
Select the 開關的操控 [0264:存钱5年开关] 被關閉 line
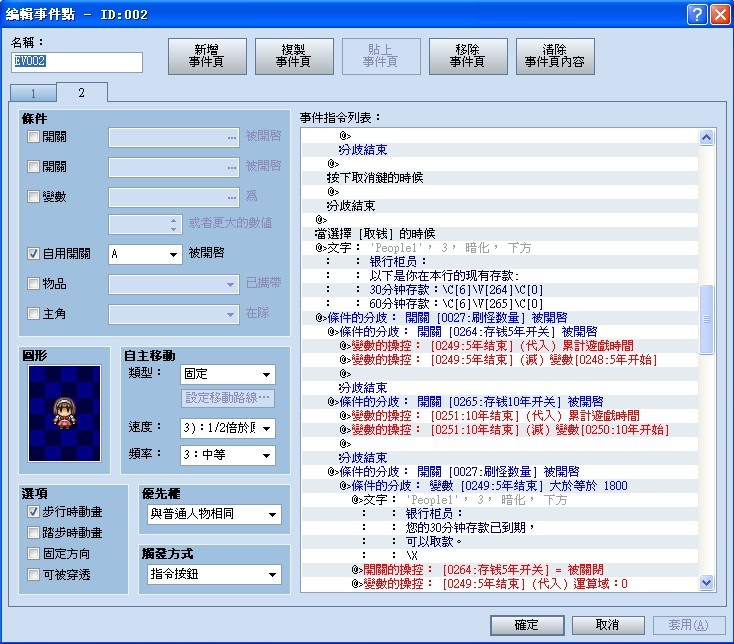[x=500, y=570]
